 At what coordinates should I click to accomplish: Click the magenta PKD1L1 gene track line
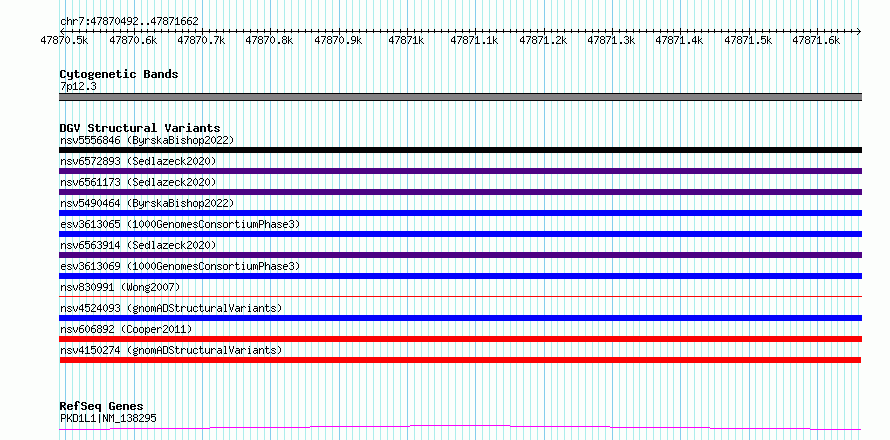pyautogui.click(x=460, y=427)
